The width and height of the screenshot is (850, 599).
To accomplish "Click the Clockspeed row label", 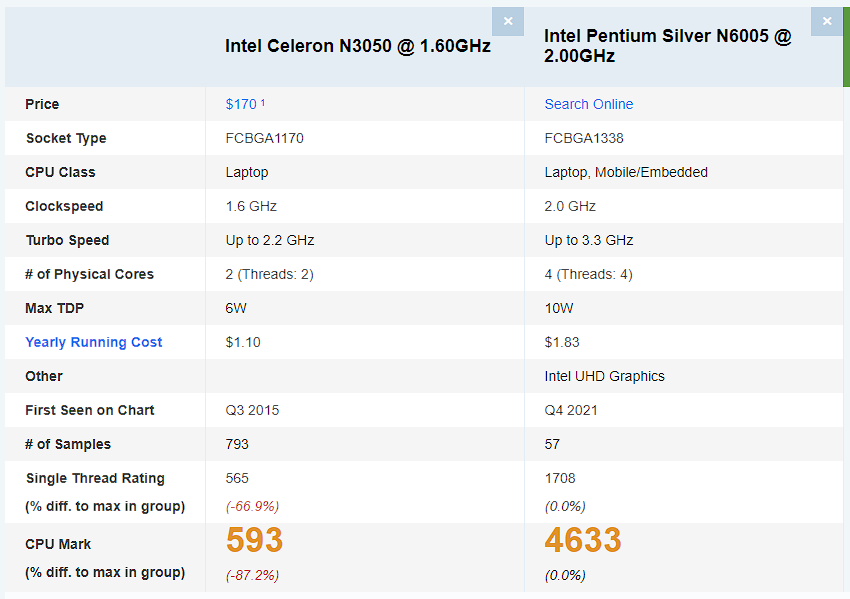I will [x=64, y=207].
